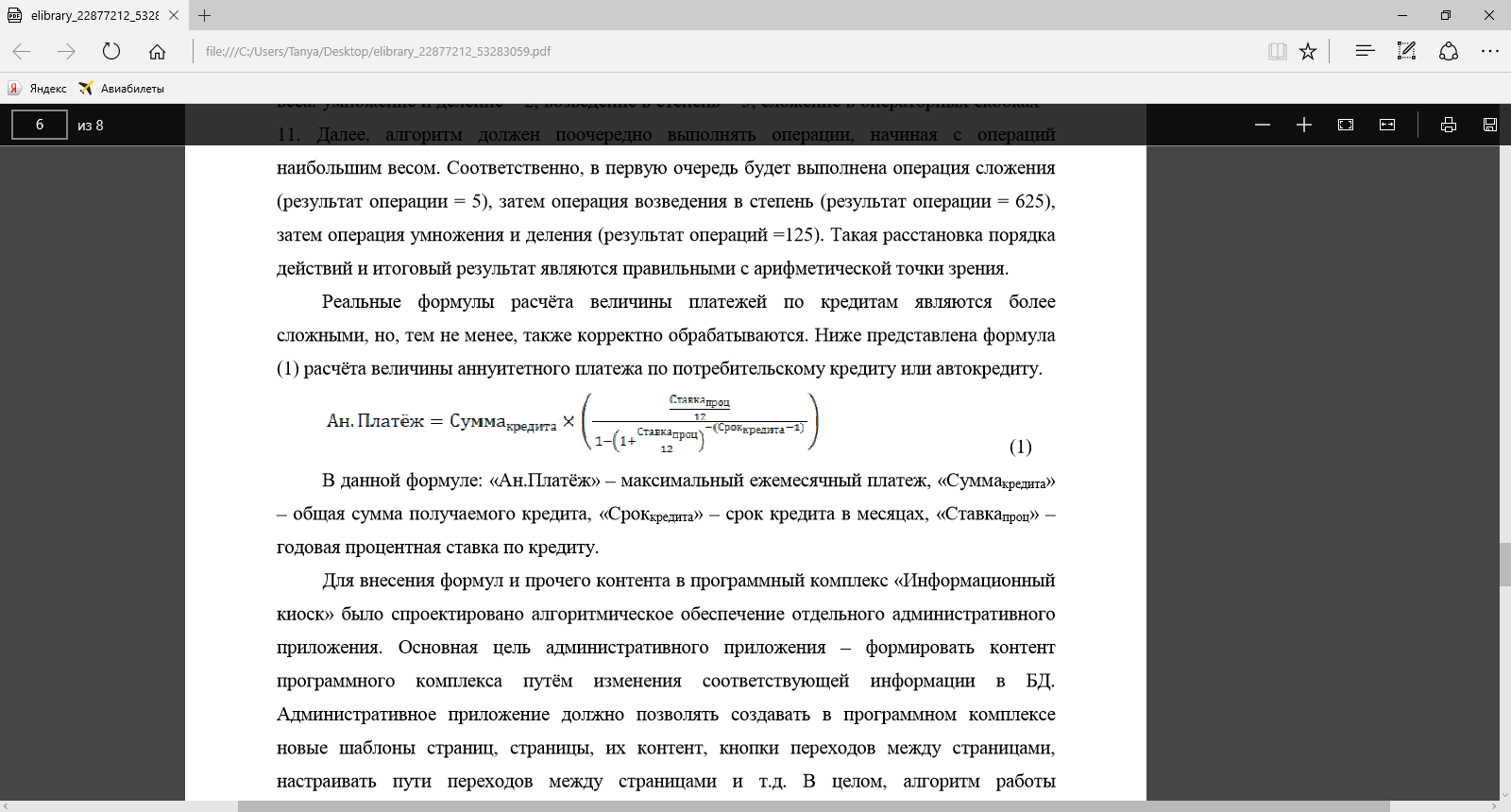Viewport: 1511px width, 812px height.
Task: Select the elibrary PDF tab
Action: 93,15
